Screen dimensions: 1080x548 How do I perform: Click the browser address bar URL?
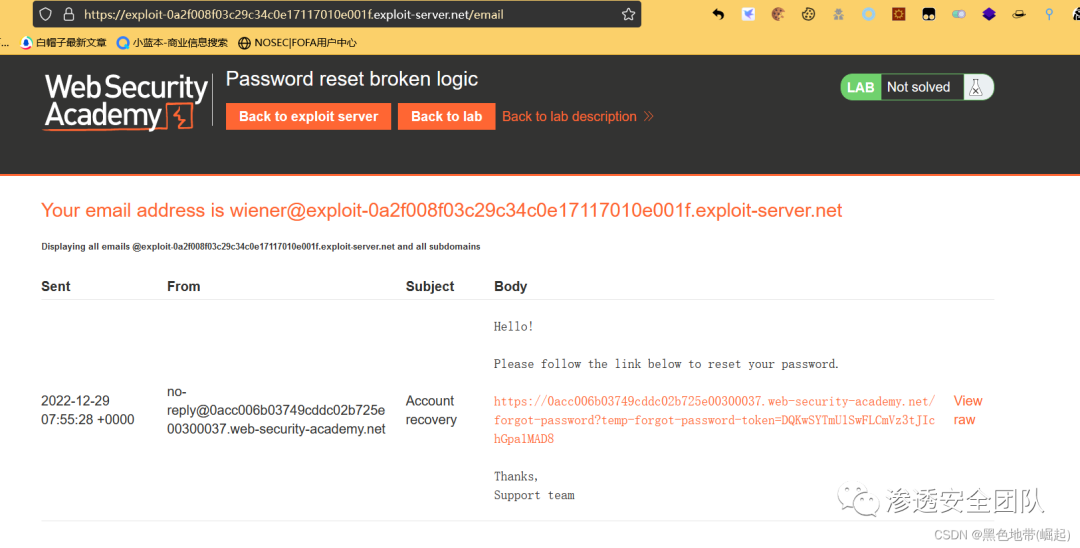pos(293,14)
